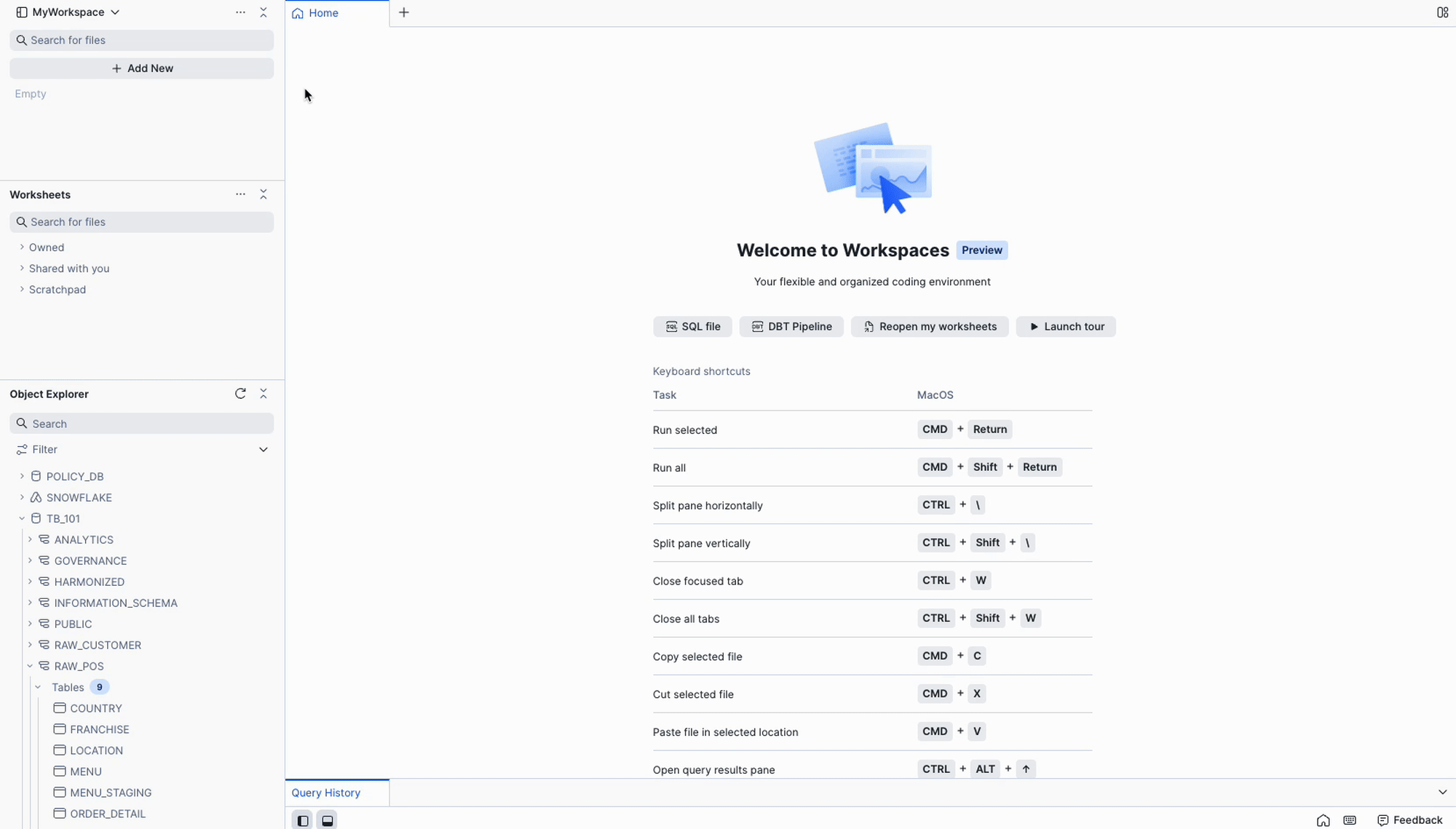This screenshot has width=1456, height=829.
Task: Toggle the left sidebar panel visibility
Action: click(x=302, y=820)
